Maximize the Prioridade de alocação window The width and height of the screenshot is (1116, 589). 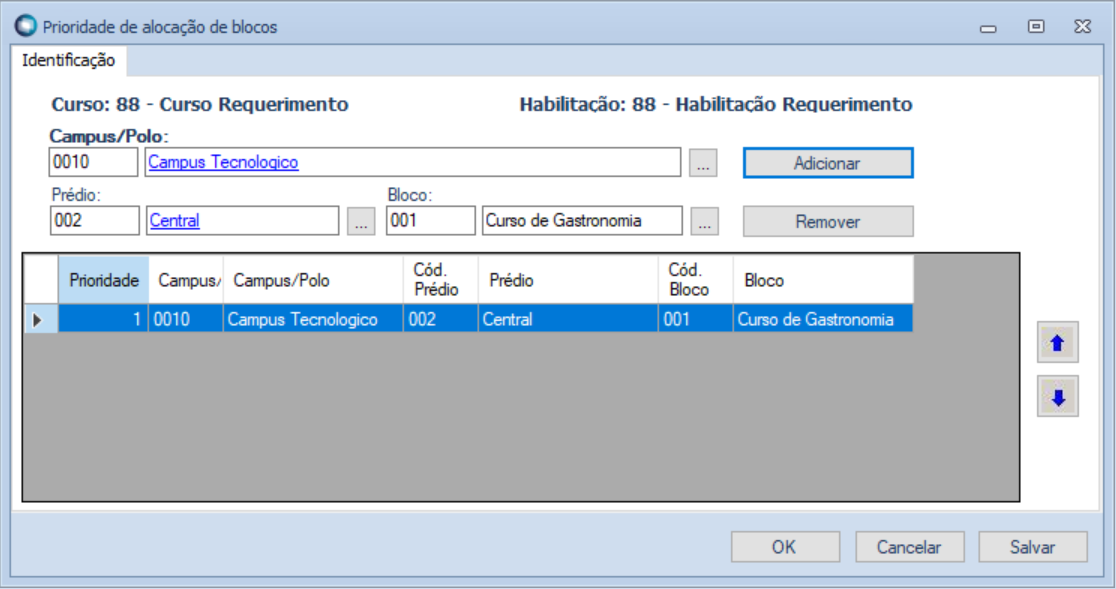coord(1036,27)
